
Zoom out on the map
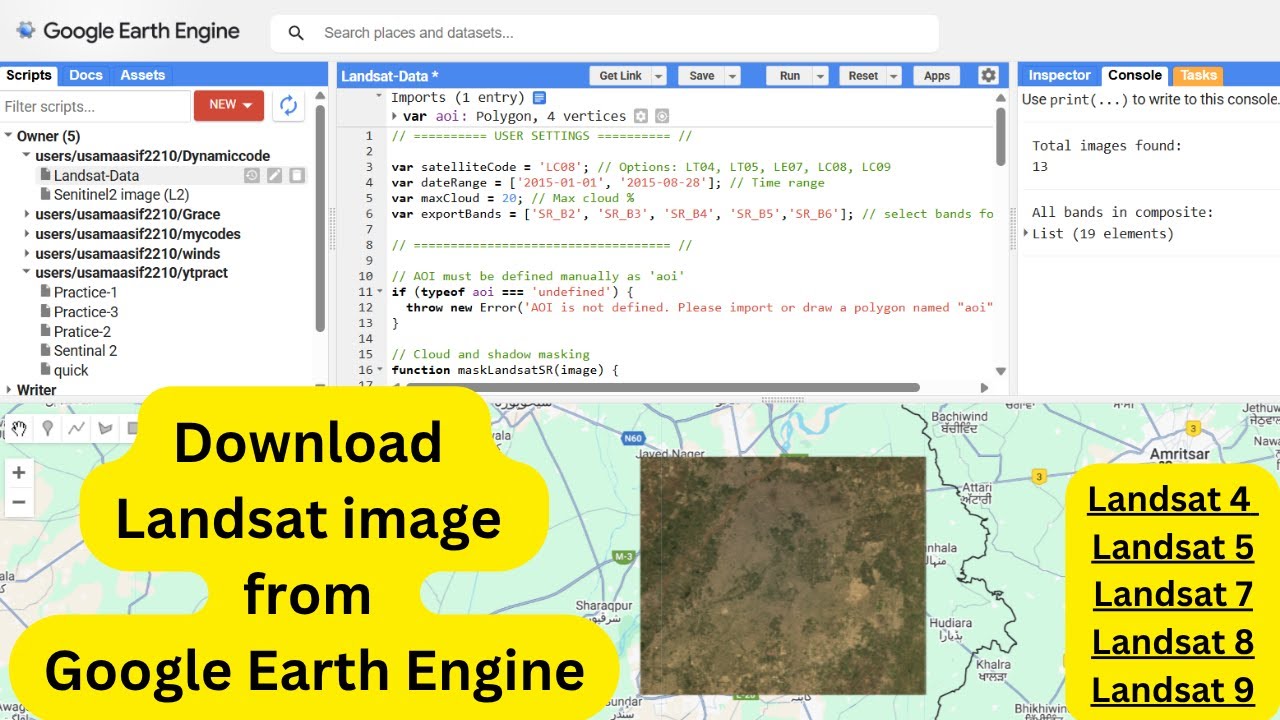pyautogui.click(x=19, y=502)
